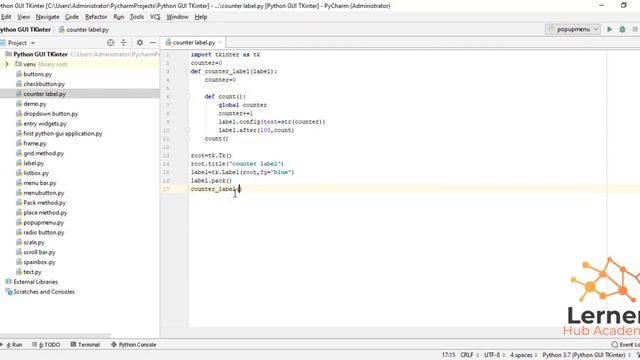Expand the venv library root folder
This screenshot has height=360, width=640.
point(7,64)
